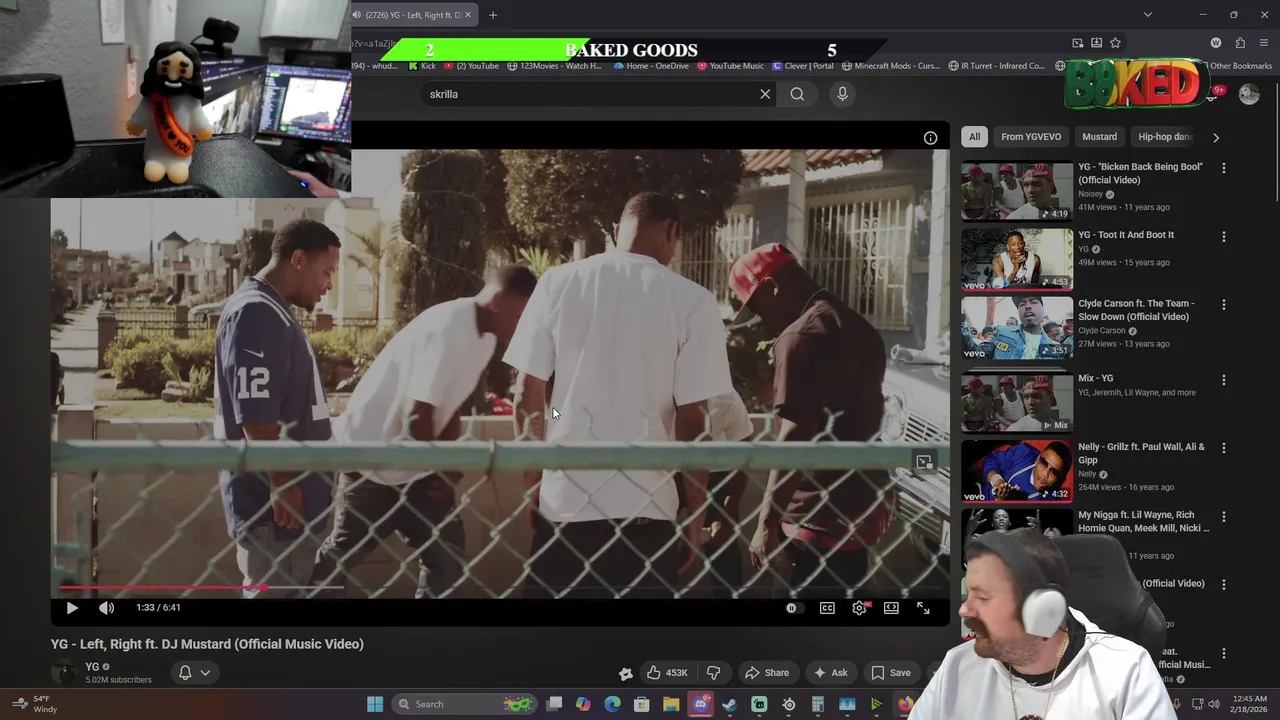Expand the 'Other Bookmarks' folder

[1240, 66]
